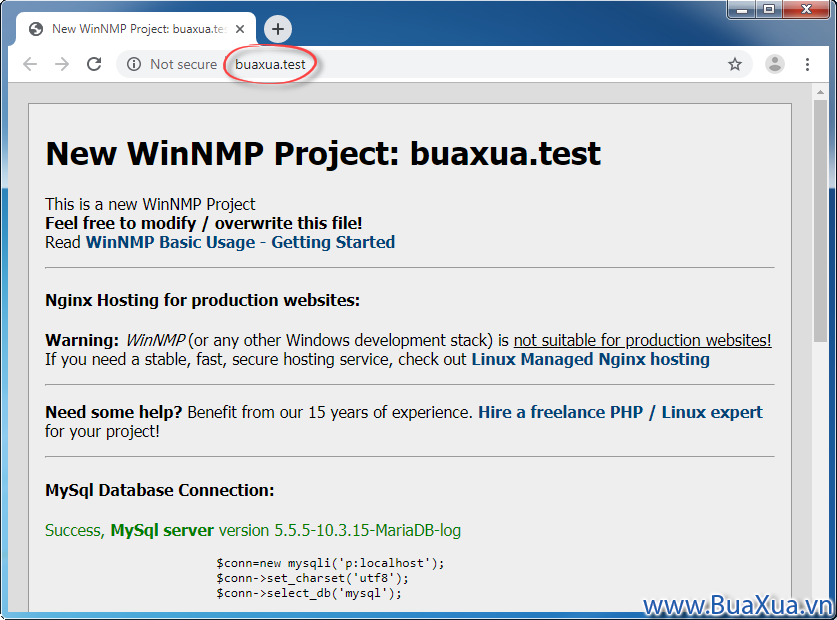Click the code line $conn=new mysqli('p:localhost');
This screenshot has height=620, width=837.
pyautogui.click(x=330, y=563)
